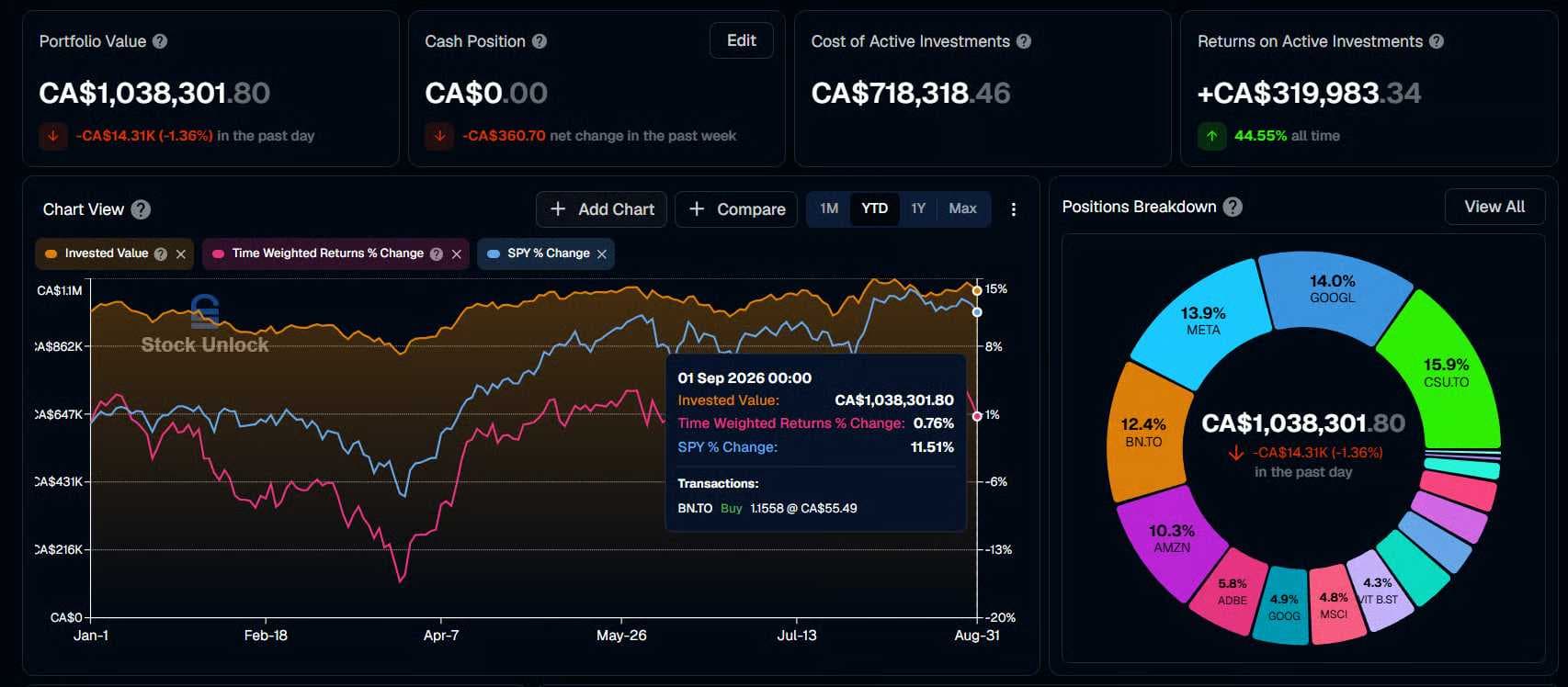This screenshot has width=1568, height=687.
Task: Select the AMZN 10.3% donut segment
Action: 1172,537
